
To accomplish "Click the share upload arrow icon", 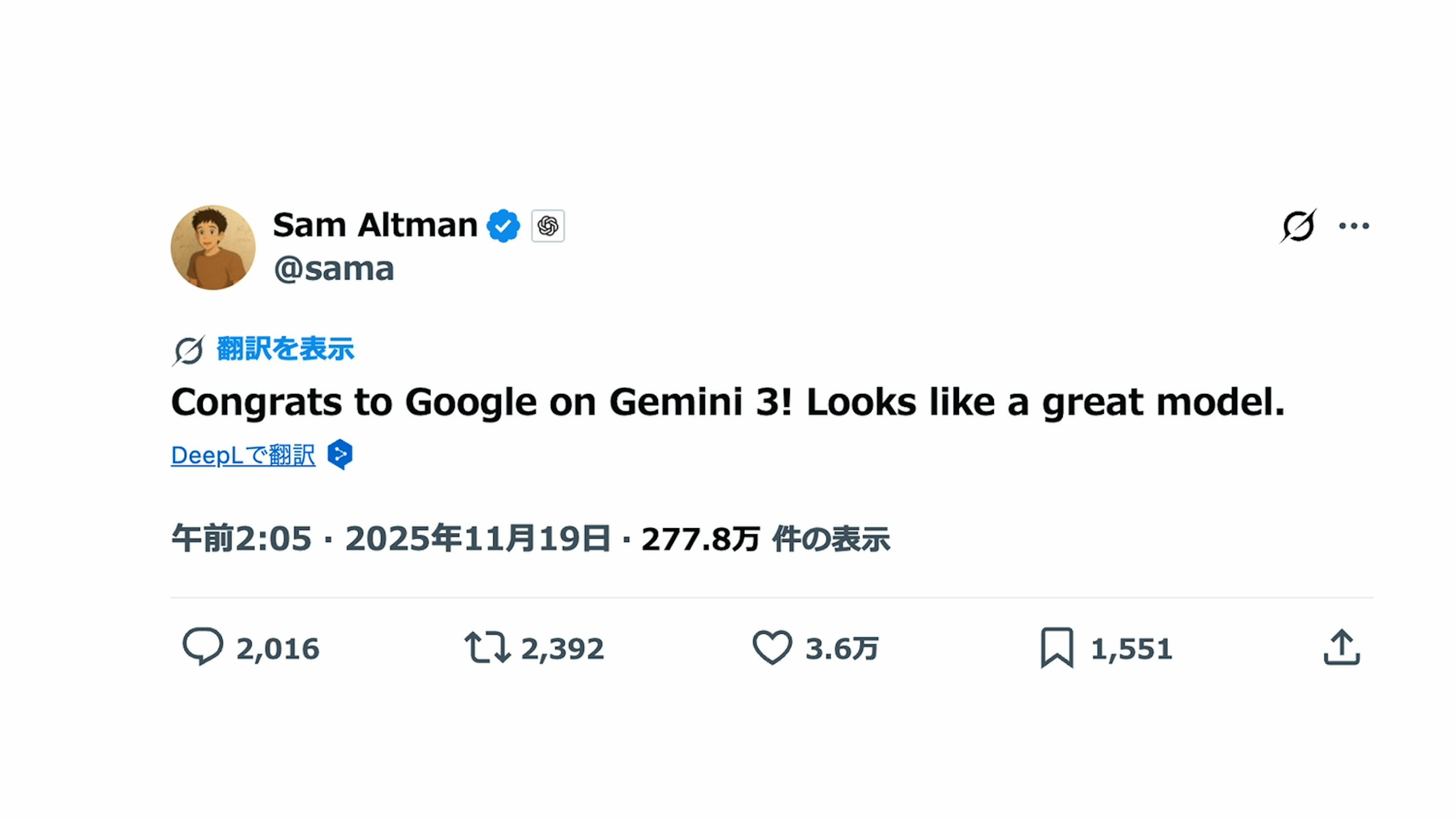I will click(1342, 647).
